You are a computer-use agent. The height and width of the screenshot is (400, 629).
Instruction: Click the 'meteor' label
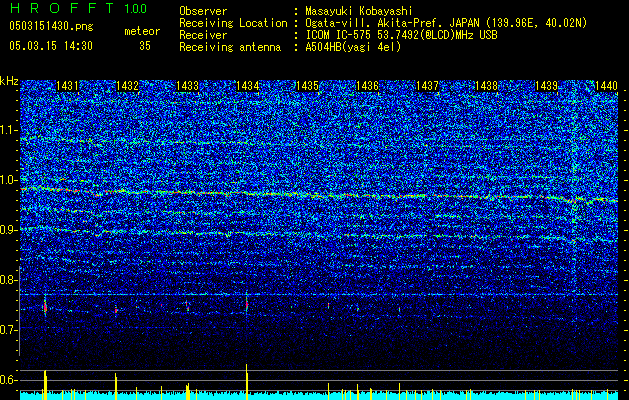[x=142, y=31]
